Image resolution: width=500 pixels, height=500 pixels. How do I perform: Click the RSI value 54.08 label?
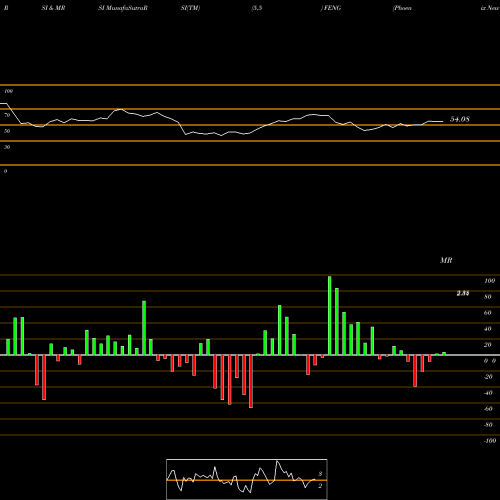coord(460,119)
